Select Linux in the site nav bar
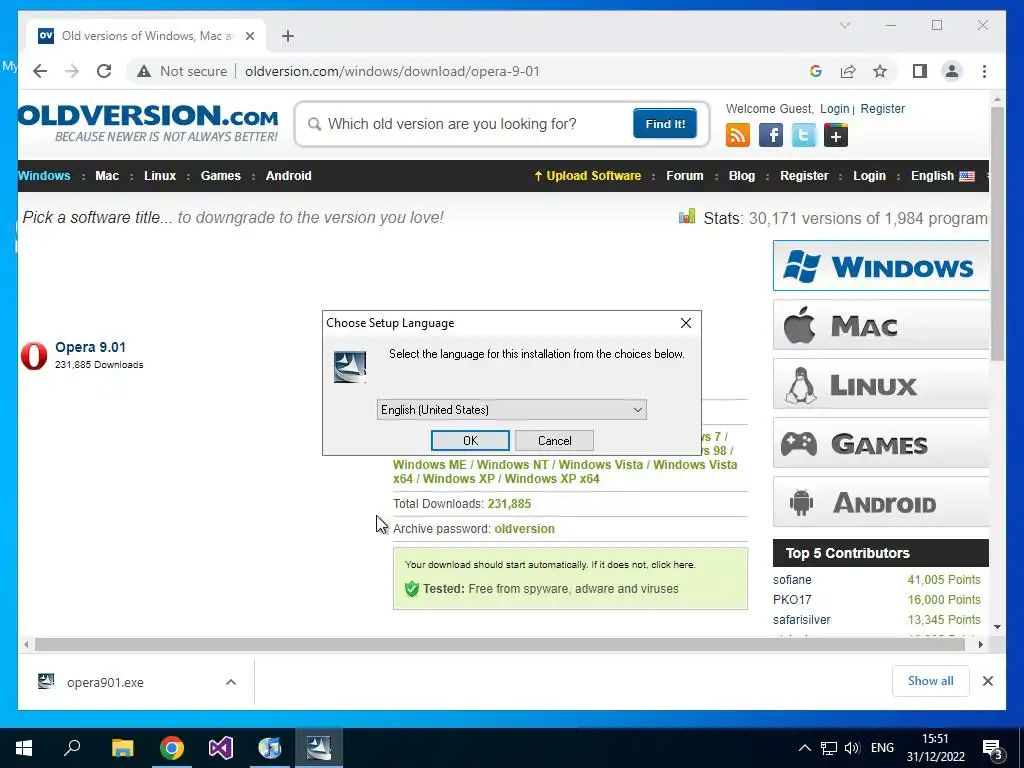The width and height of the screenshot is (1024, 768). tap(160, 176)
